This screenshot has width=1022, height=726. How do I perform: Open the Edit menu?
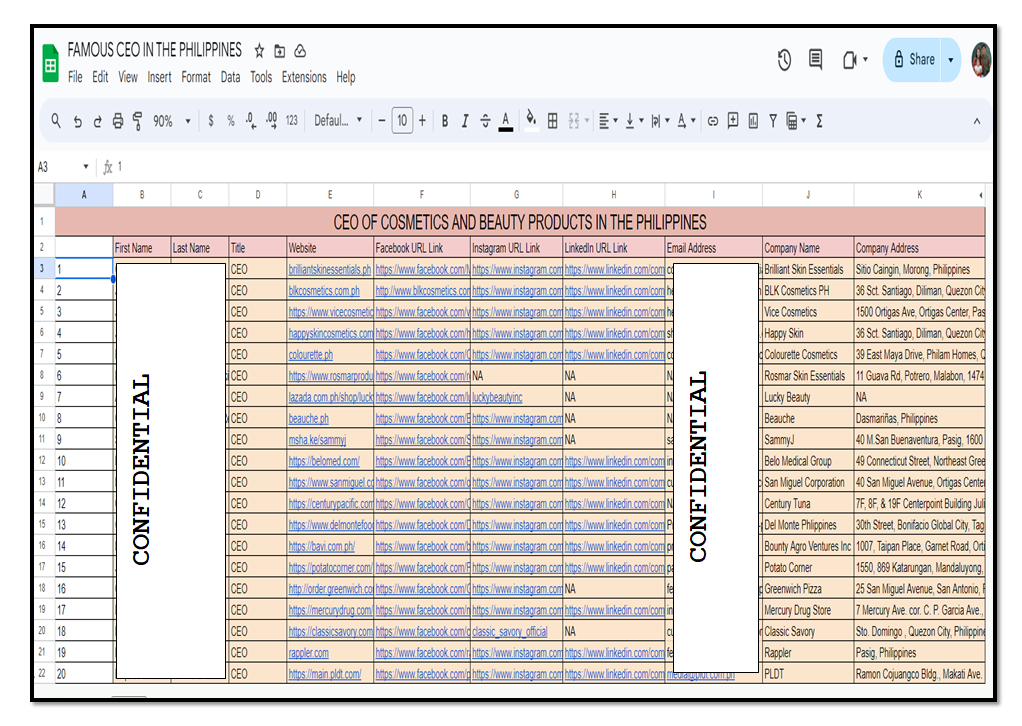100,77
